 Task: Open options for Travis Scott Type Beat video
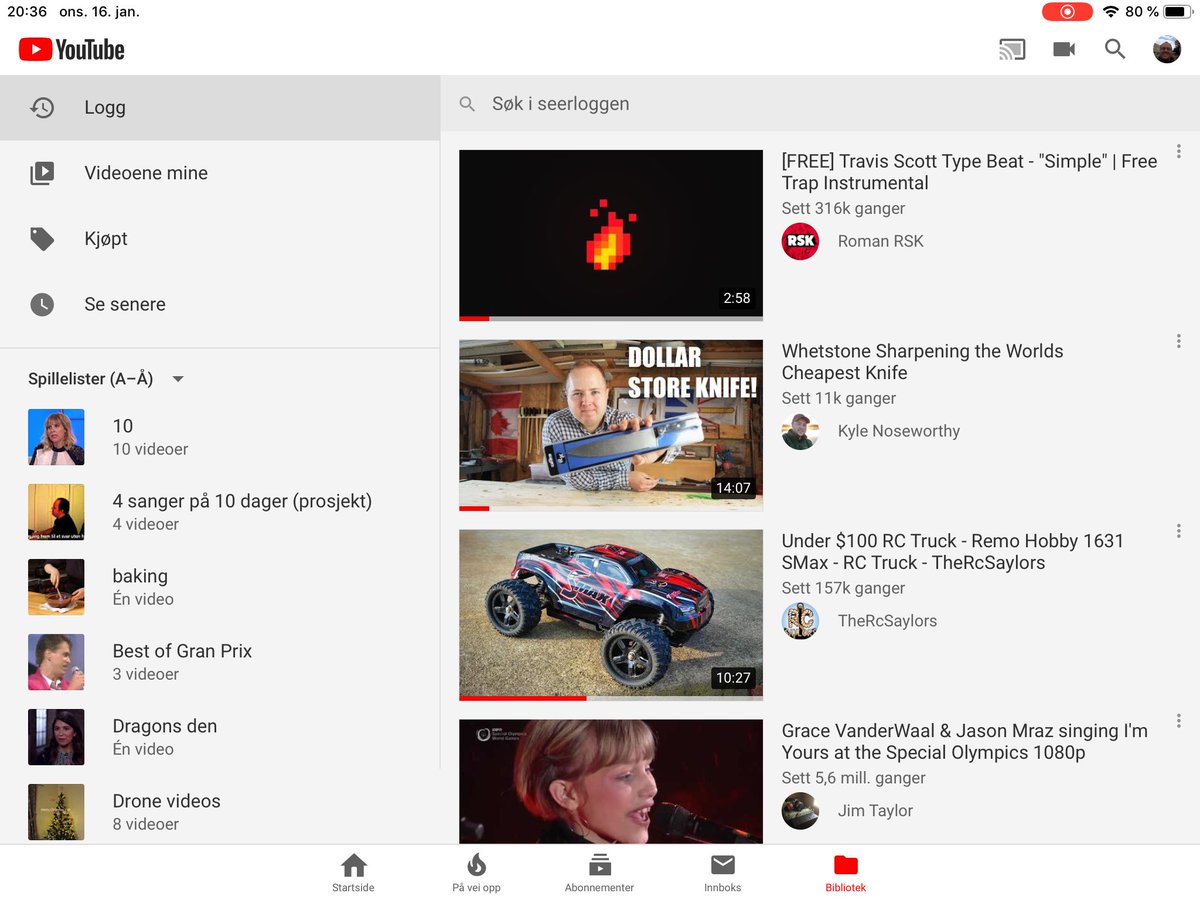pyautogui.click(x=1179, y=152)
